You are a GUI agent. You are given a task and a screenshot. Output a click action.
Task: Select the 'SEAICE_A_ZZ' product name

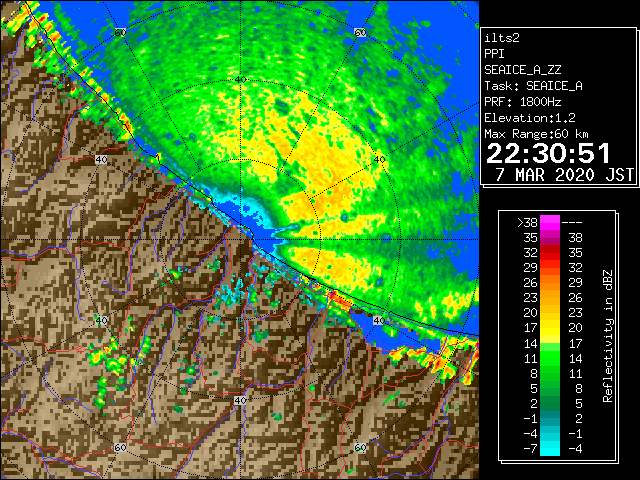point(522,70)
